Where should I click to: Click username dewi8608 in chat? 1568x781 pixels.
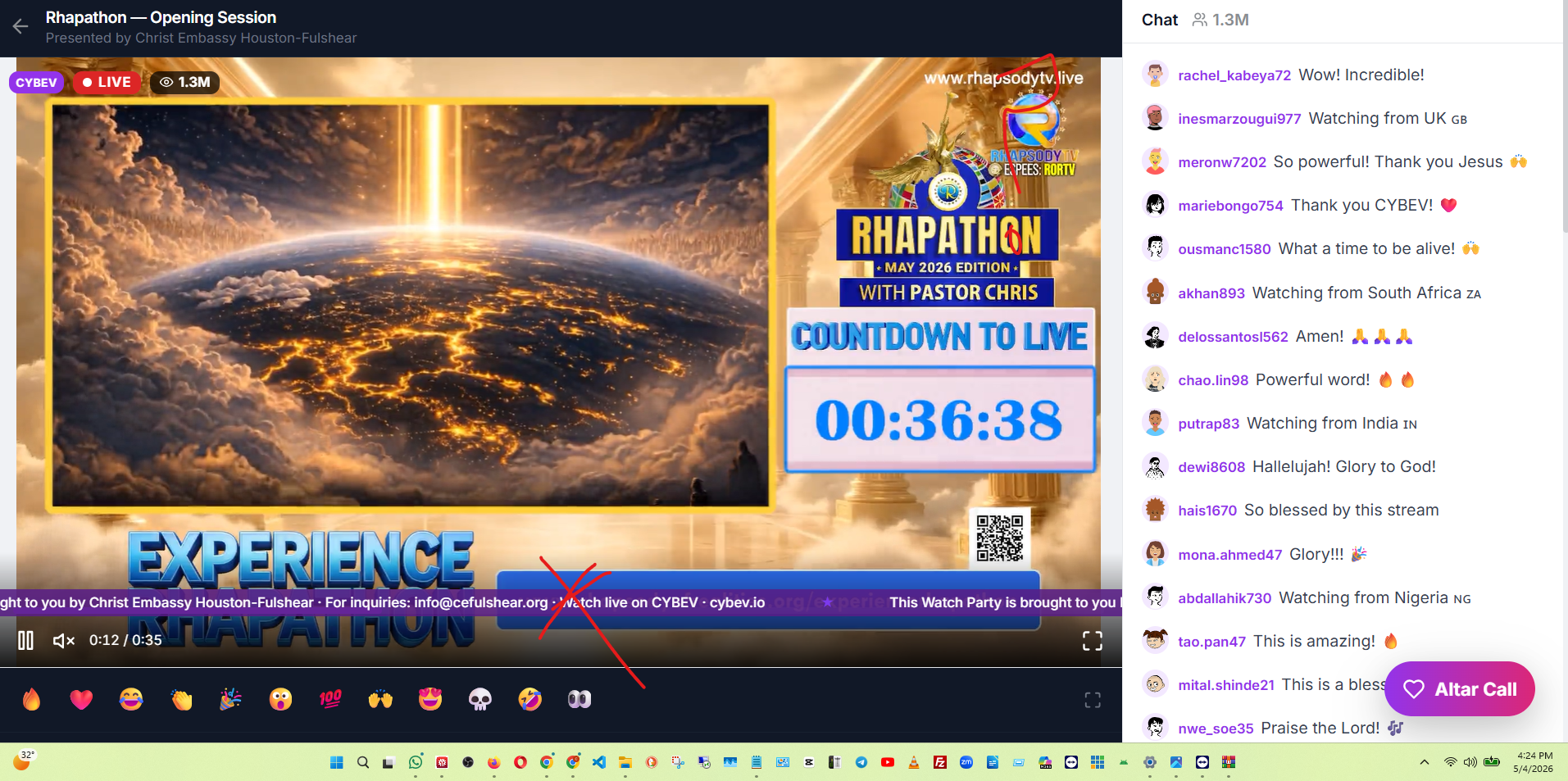click(x=1211, y=467)
